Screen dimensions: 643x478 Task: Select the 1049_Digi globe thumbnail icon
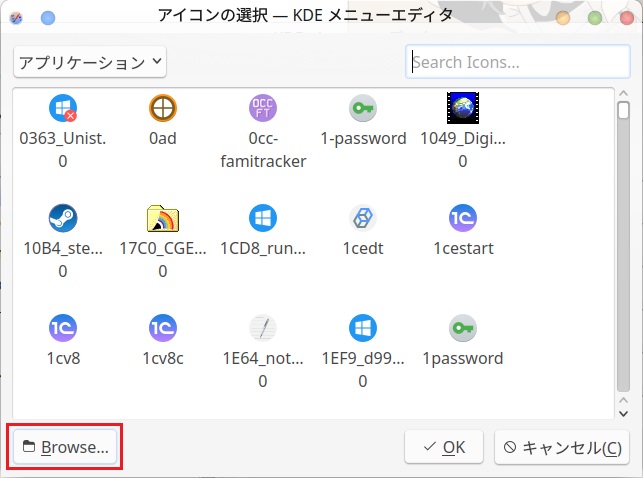[x=462, y=108]
